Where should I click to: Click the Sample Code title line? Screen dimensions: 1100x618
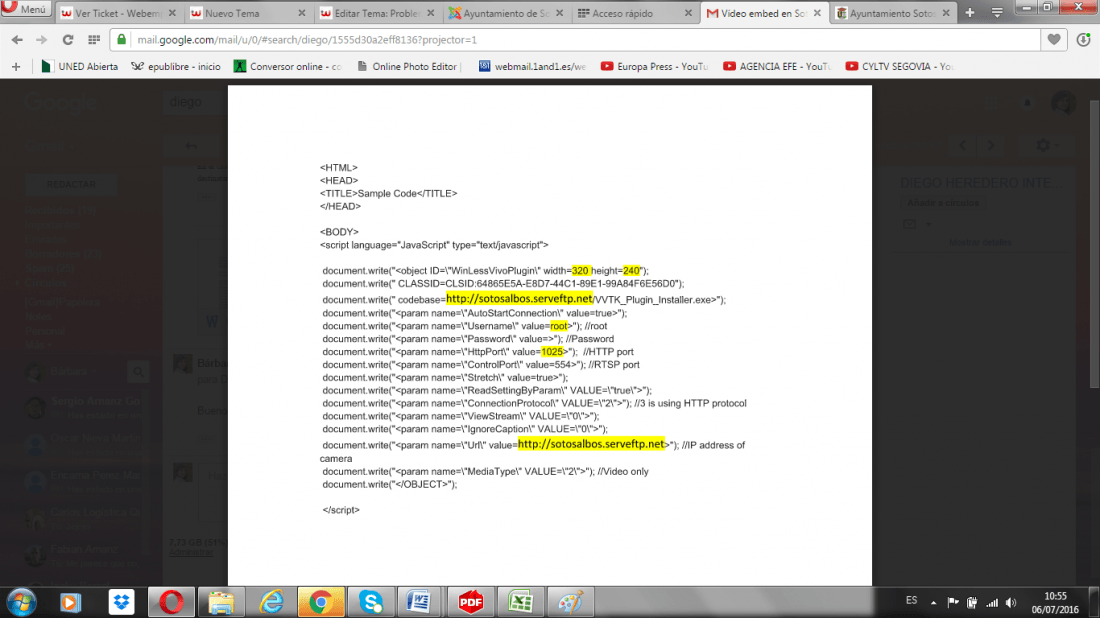(389, 194)
